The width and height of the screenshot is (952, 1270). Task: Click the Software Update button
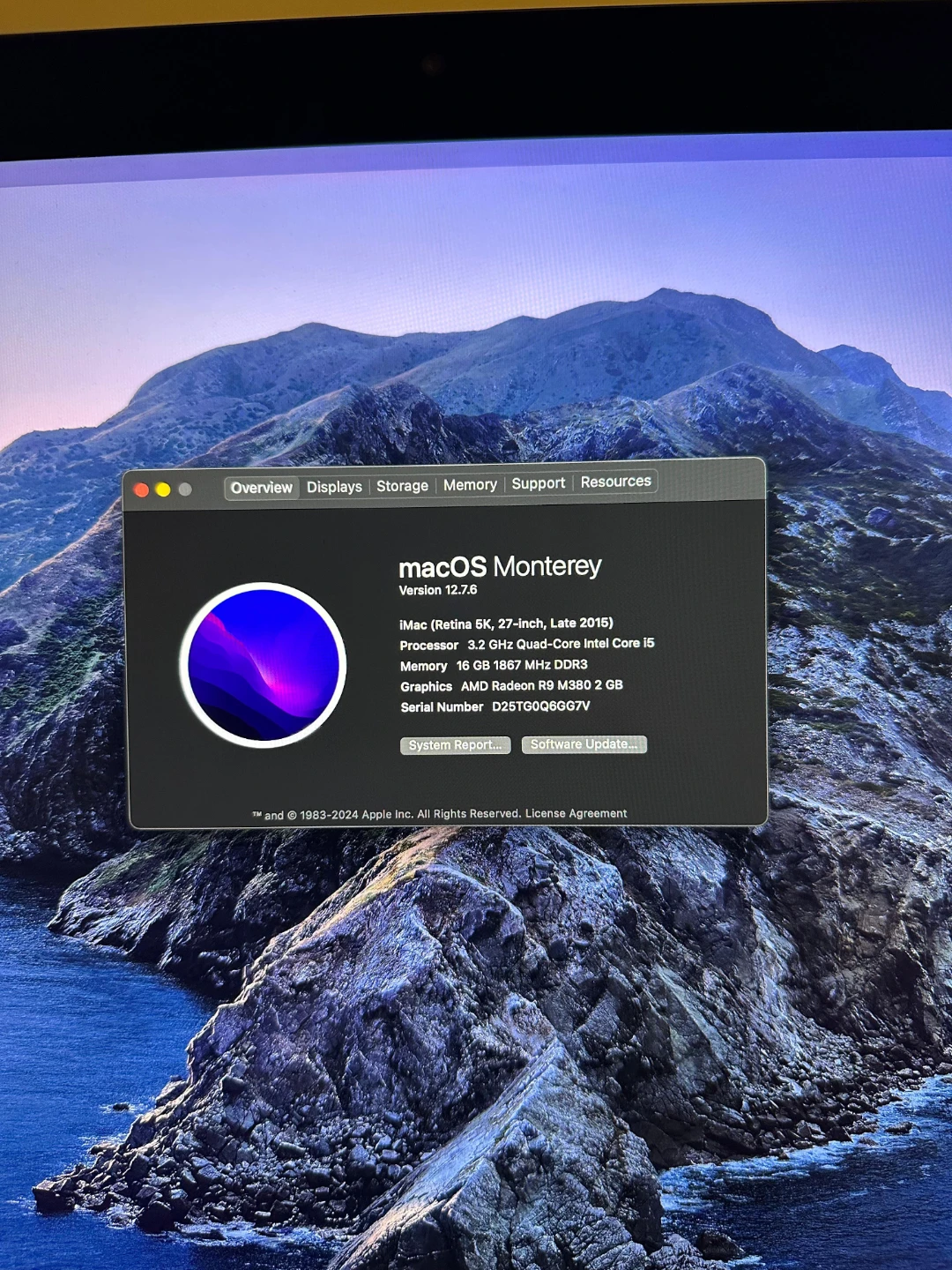(584, 744)
